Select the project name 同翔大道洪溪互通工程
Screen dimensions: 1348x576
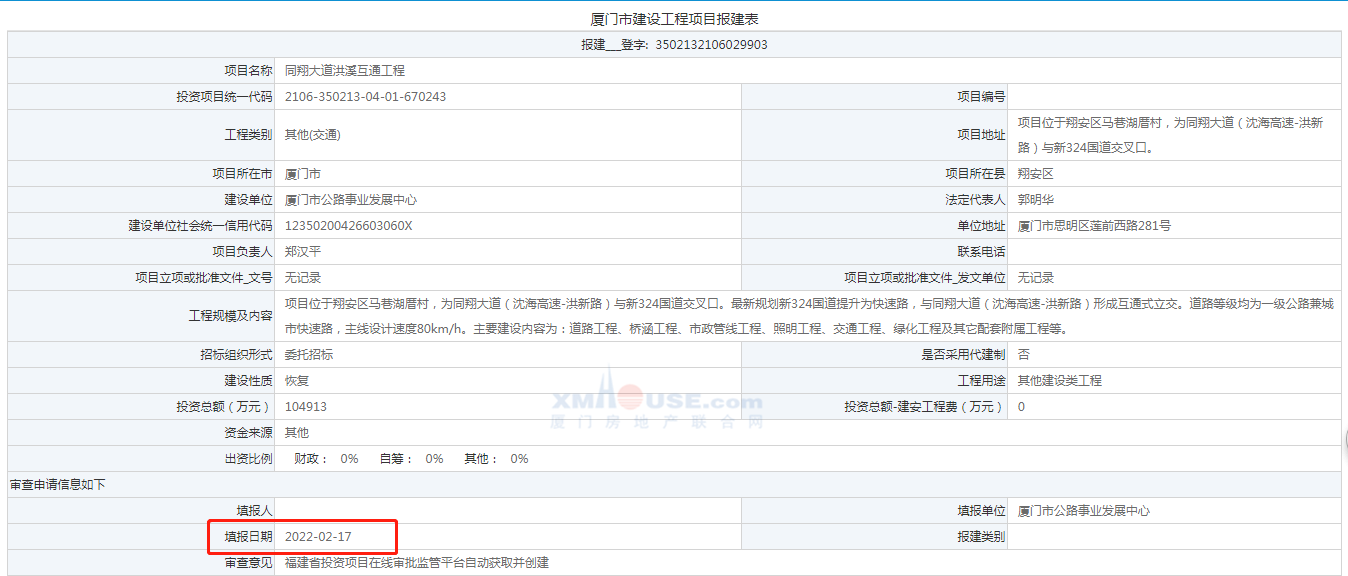[x=344, y=71]
